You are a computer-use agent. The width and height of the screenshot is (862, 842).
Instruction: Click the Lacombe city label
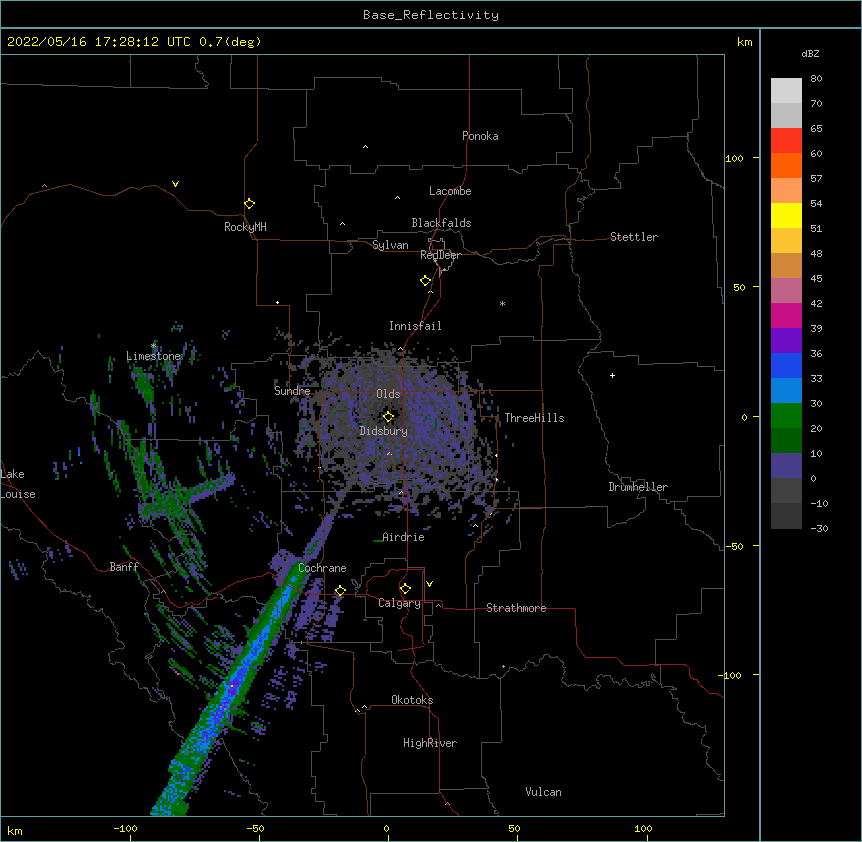(450, 191)
